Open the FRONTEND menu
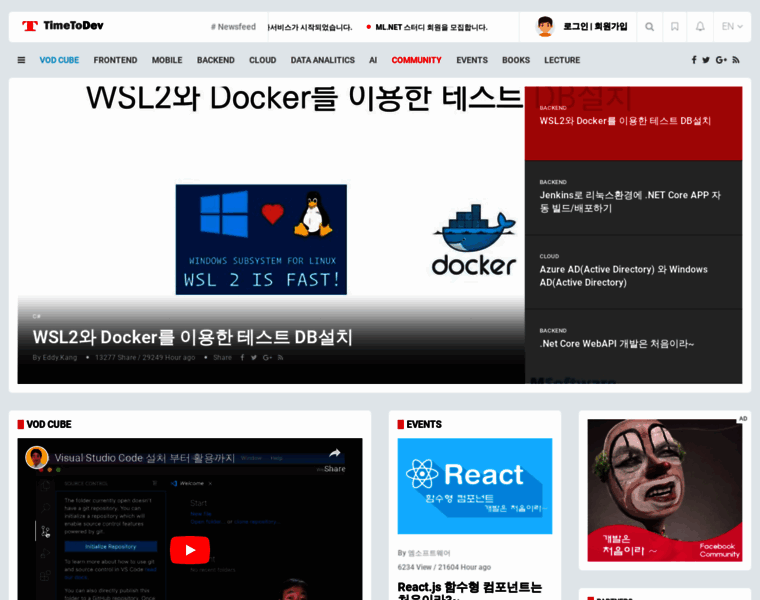The image size is (760, 600). coord(115,60)
